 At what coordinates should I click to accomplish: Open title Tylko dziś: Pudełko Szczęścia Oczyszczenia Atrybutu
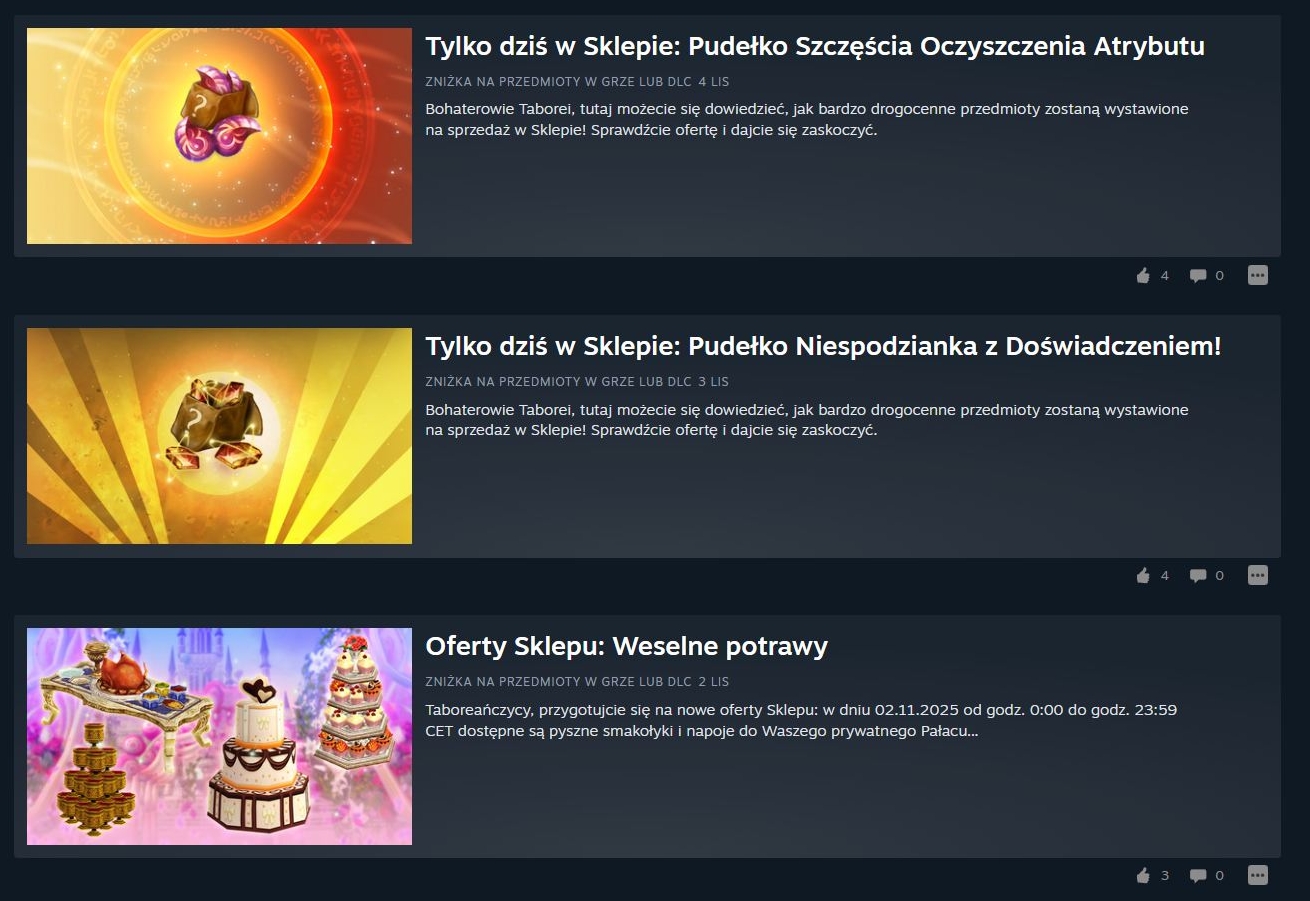[815, 47]
